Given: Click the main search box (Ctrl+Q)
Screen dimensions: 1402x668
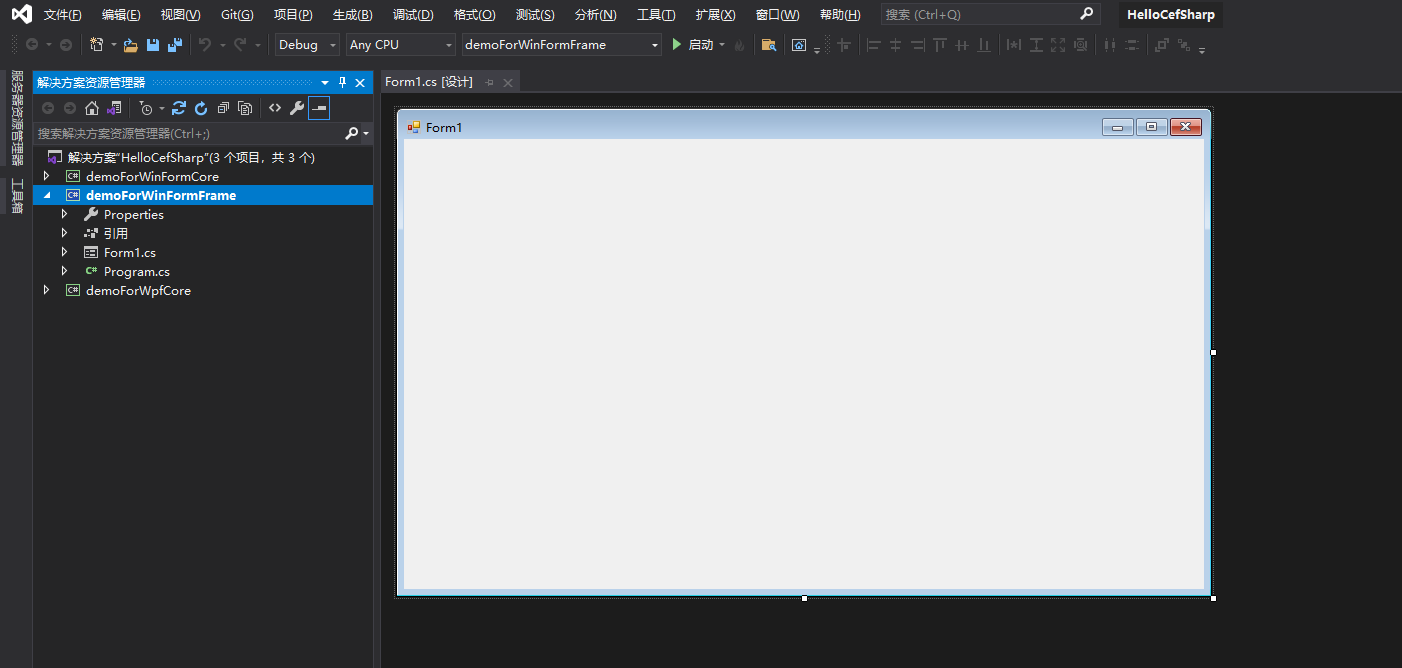Looking at the screenshot, I should pyautogui.click(x=990, y=15).
